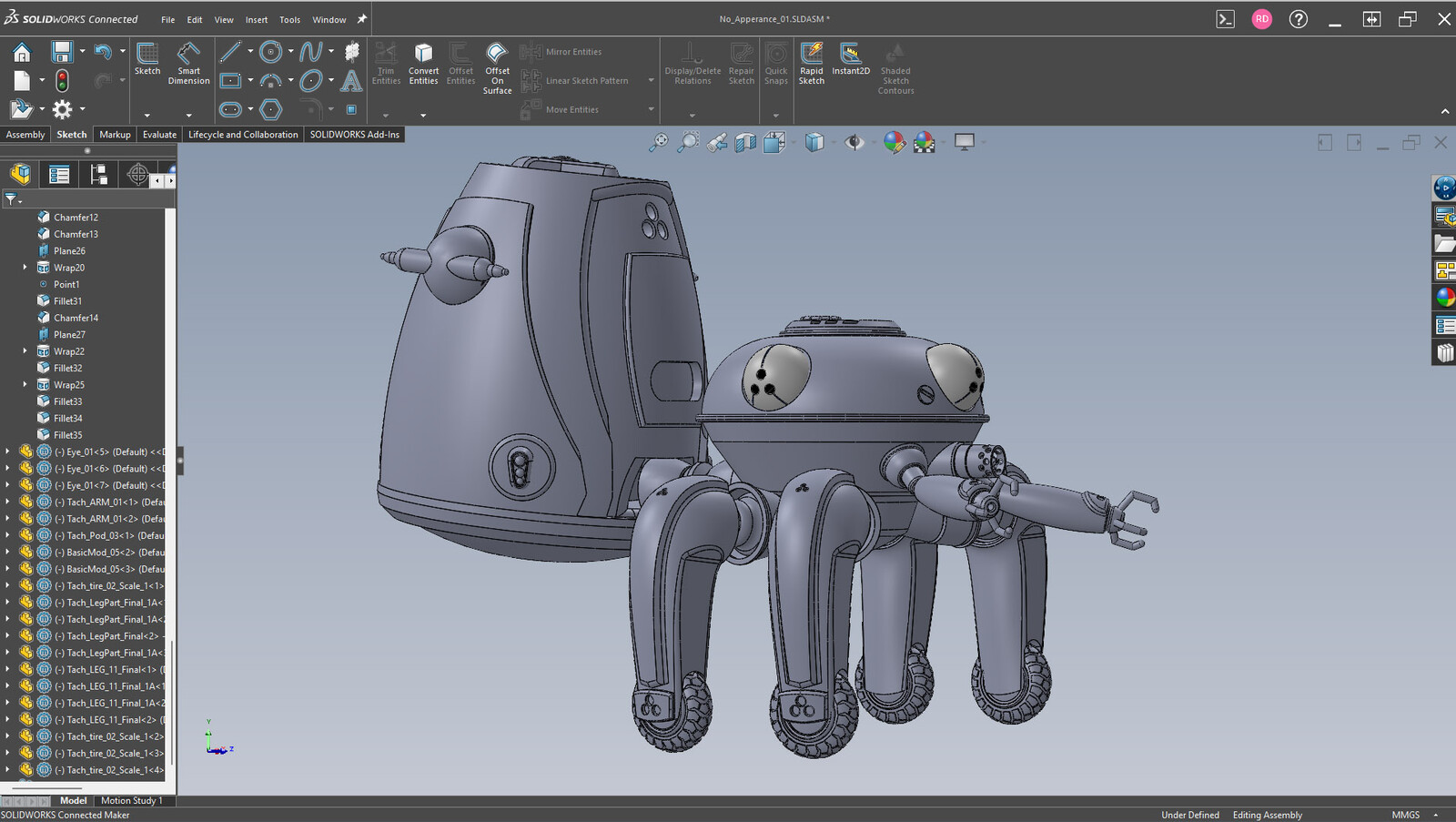Open the Save dropdown arrow

(x=82, y=52)
